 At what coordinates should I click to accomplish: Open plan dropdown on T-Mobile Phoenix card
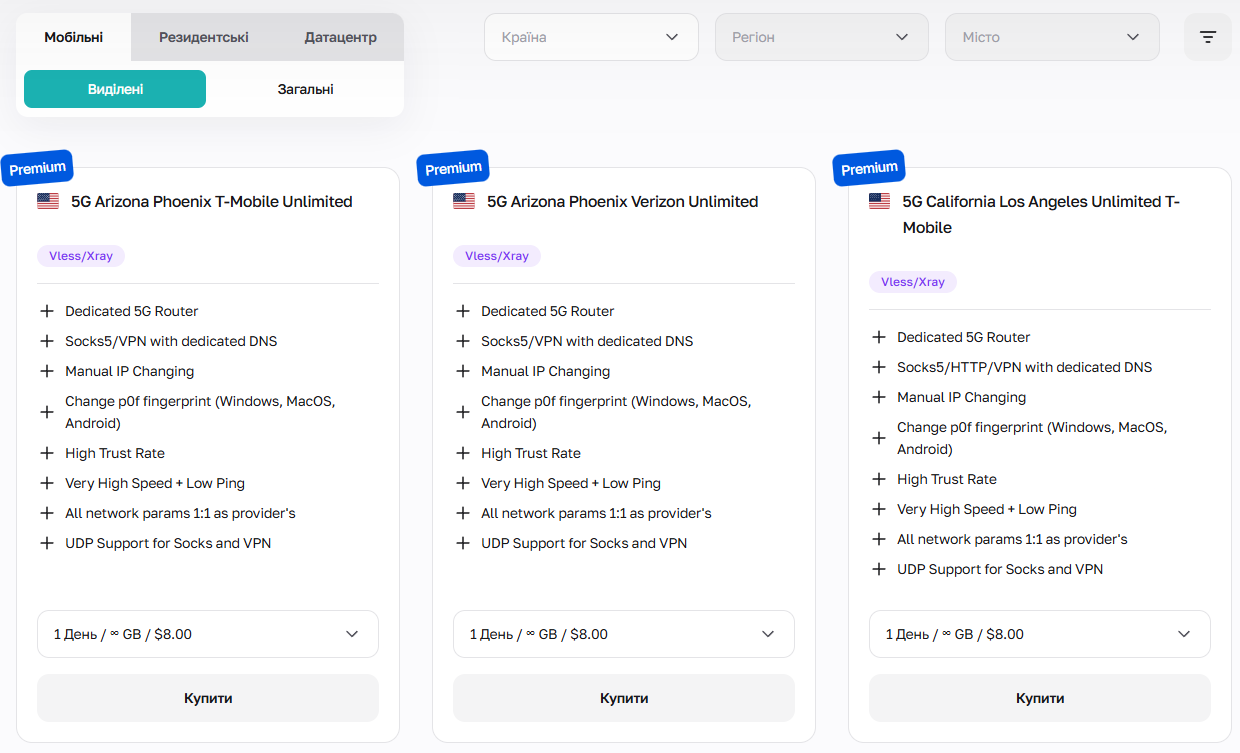[x=208, y=634]
